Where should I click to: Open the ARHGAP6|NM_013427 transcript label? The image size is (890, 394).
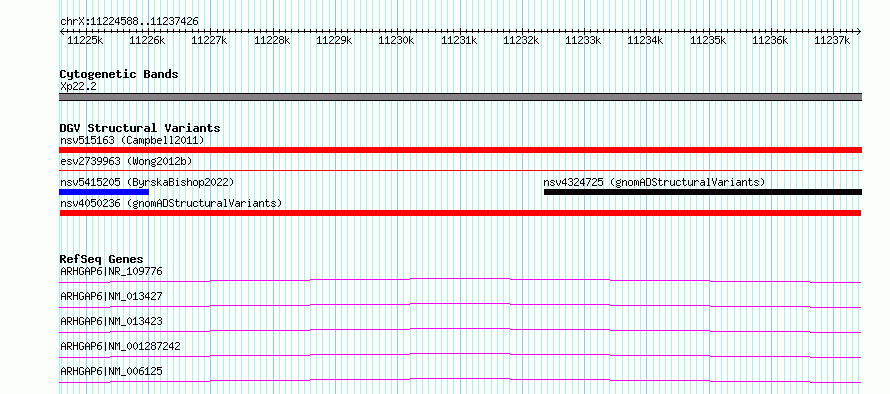click(x=111, y=296)
